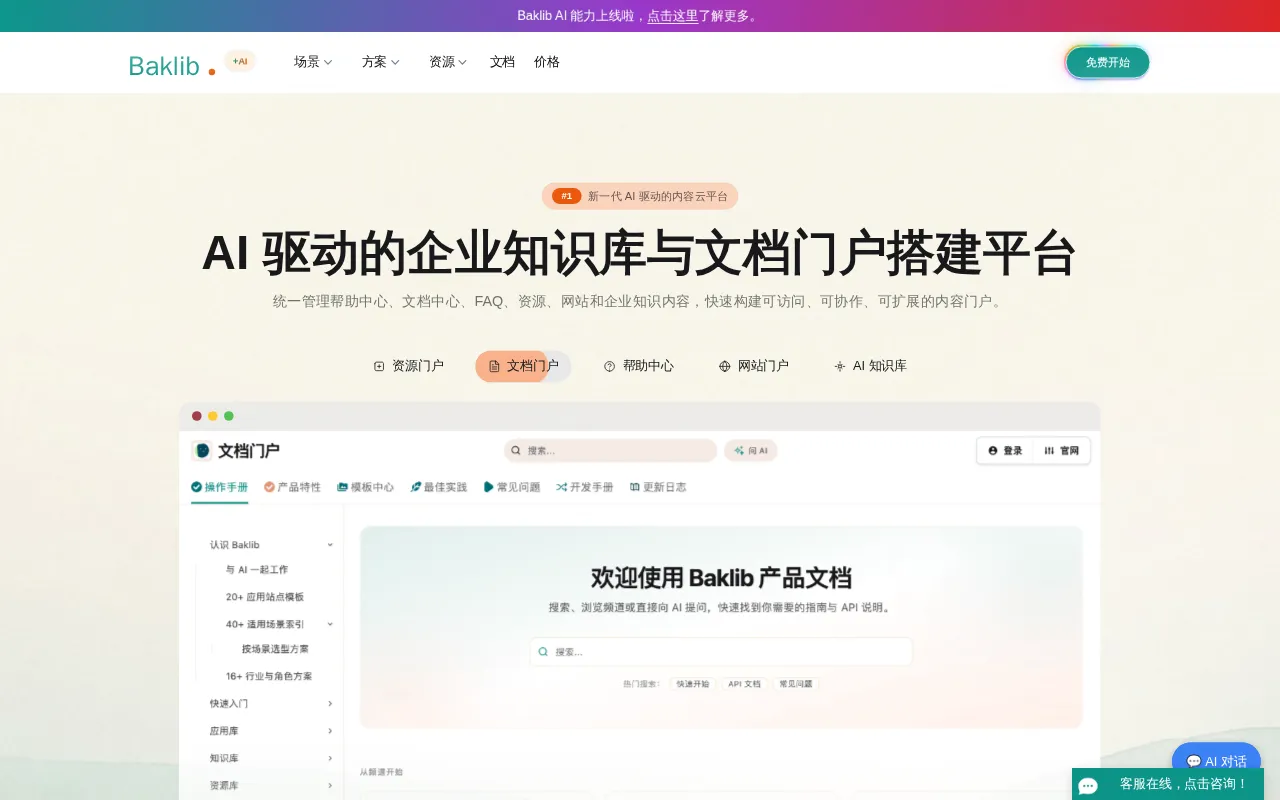
Task: Click the 登录 user icon in preview
Action: (x=993, y=451)
